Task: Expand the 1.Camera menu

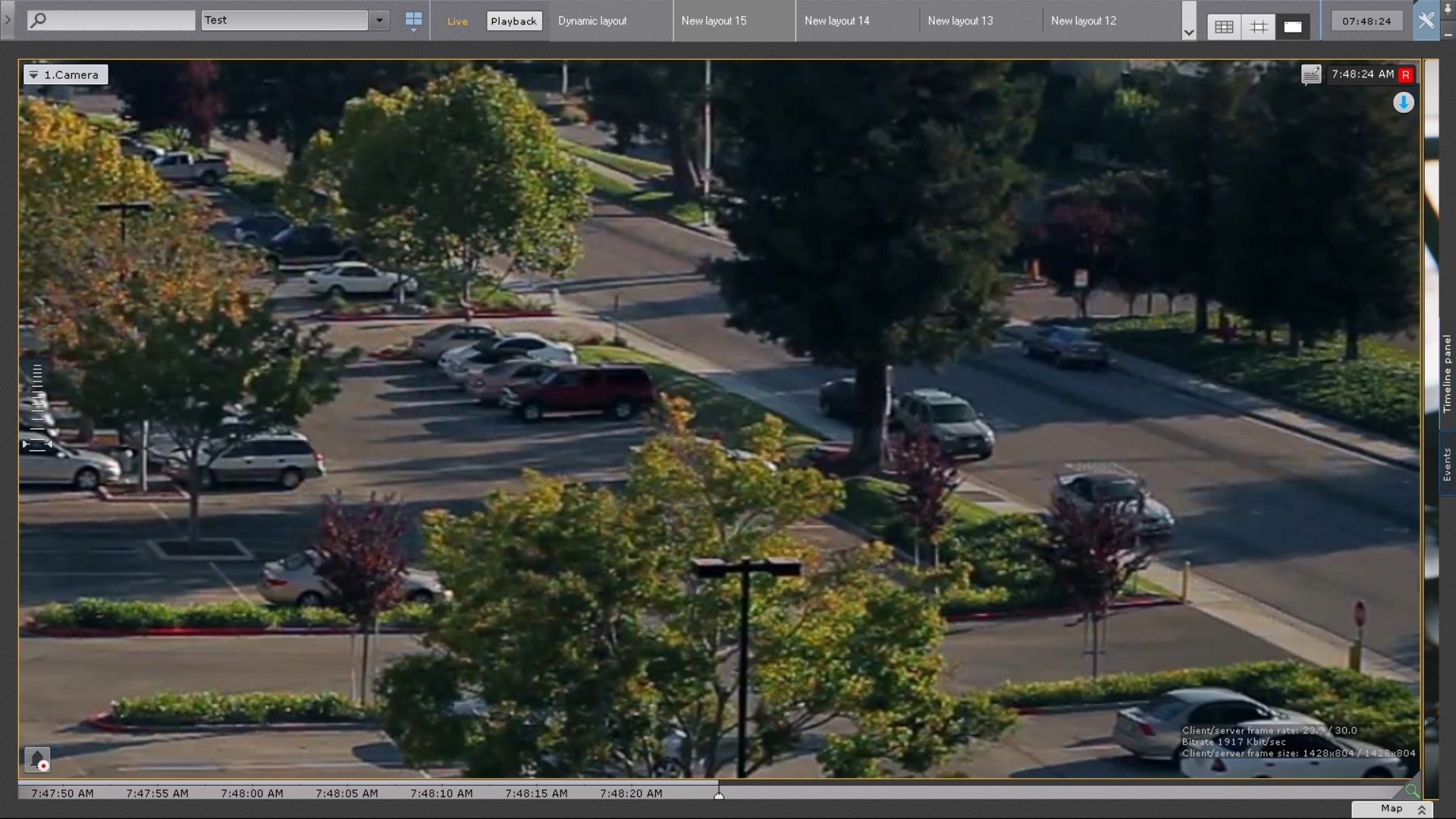Action: coord(65,74)
